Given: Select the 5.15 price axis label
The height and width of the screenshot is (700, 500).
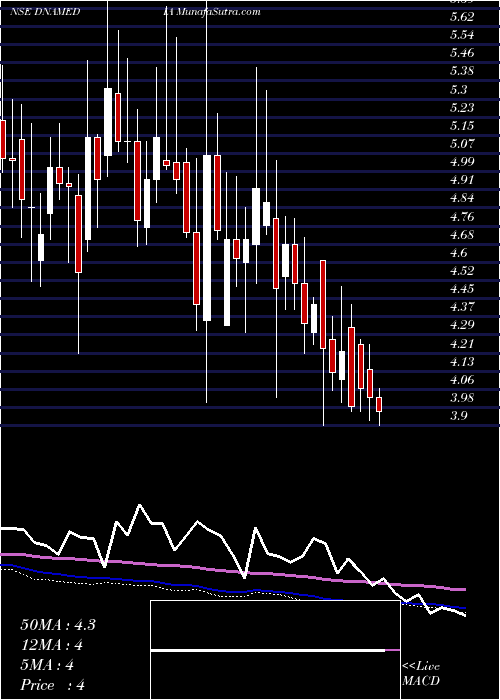Looking at the screenshot, I should [x=462, y=126].
